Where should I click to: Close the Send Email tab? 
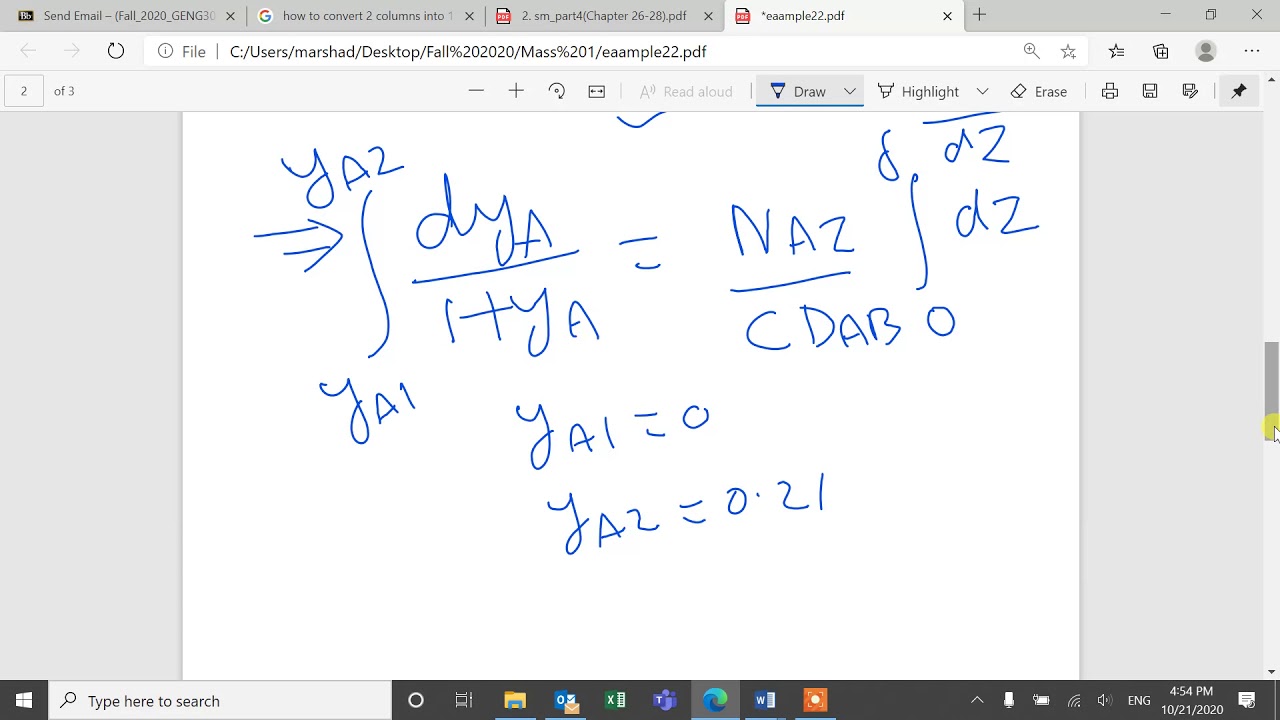pyautogui.click(x=229, y=16)
